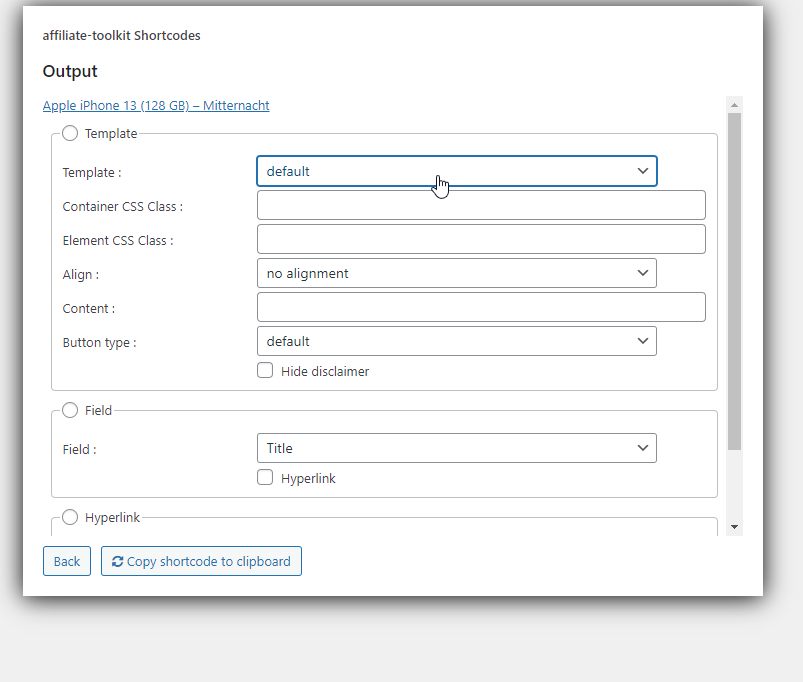This screenshot has width=803, height=682.
Task: Select the Template radio button
Action: pyautogui.click(x=70, y=134)
